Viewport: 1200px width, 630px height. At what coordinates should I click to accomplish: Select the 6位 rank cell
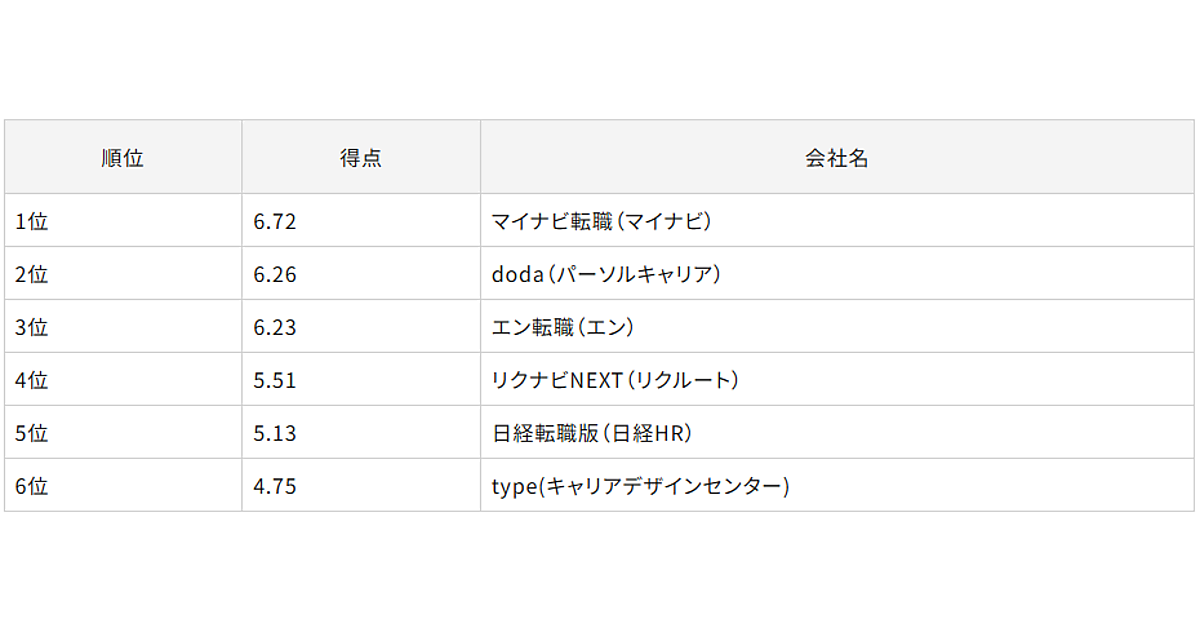tap(123, 485)
